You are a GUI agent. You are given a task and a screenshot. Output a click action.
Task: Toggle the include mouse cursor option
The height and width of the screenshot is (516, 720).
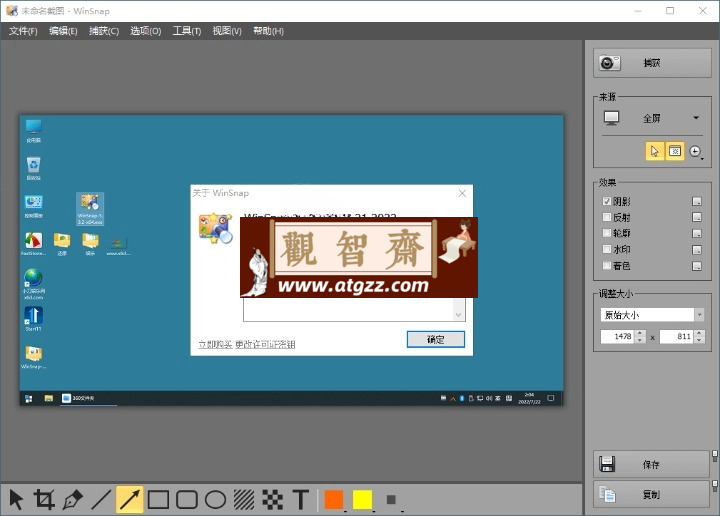(654, 151)
